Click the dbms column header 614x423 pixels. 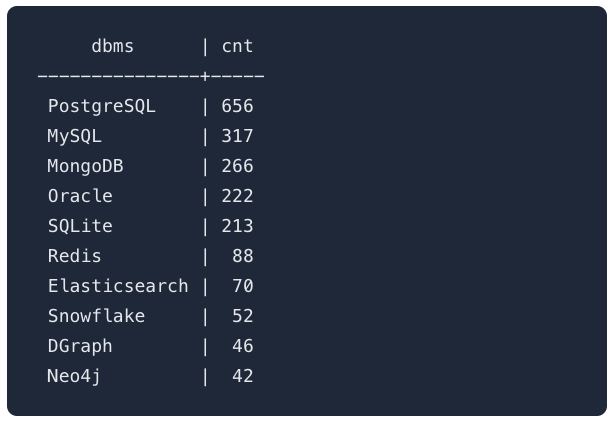pyautogui.click(x=112, y=46)
